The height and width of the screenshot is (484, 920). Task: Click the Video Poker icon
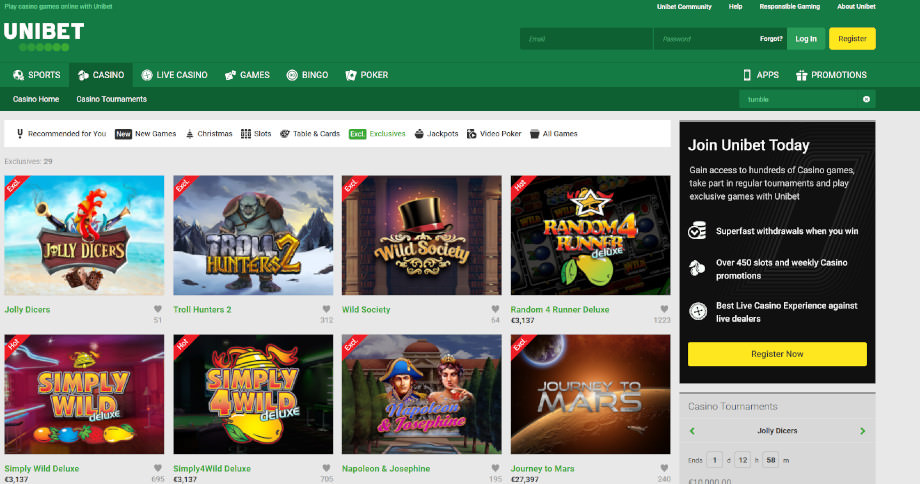pyautogui.click(x=471, y=134)
